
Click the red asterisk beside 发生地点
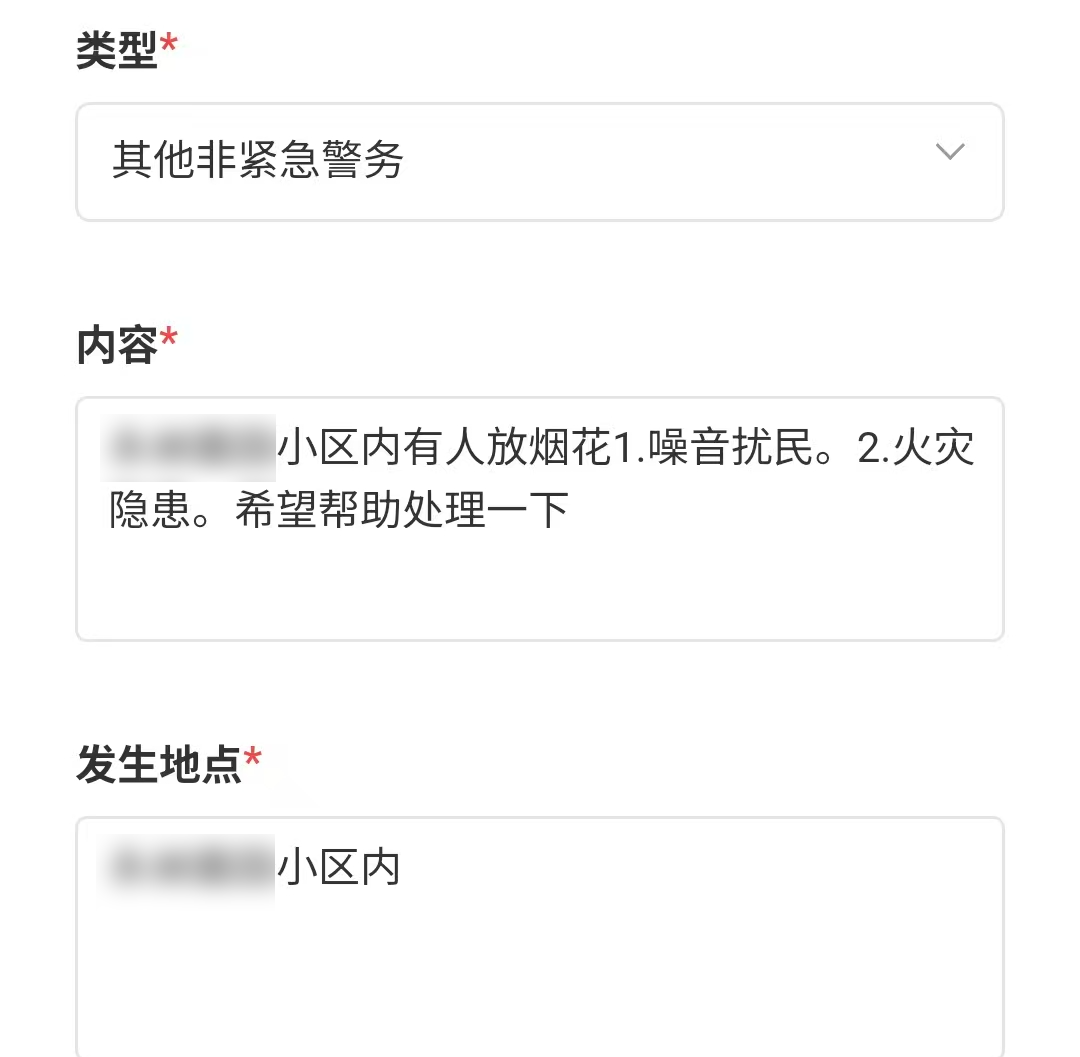[253, 760]
